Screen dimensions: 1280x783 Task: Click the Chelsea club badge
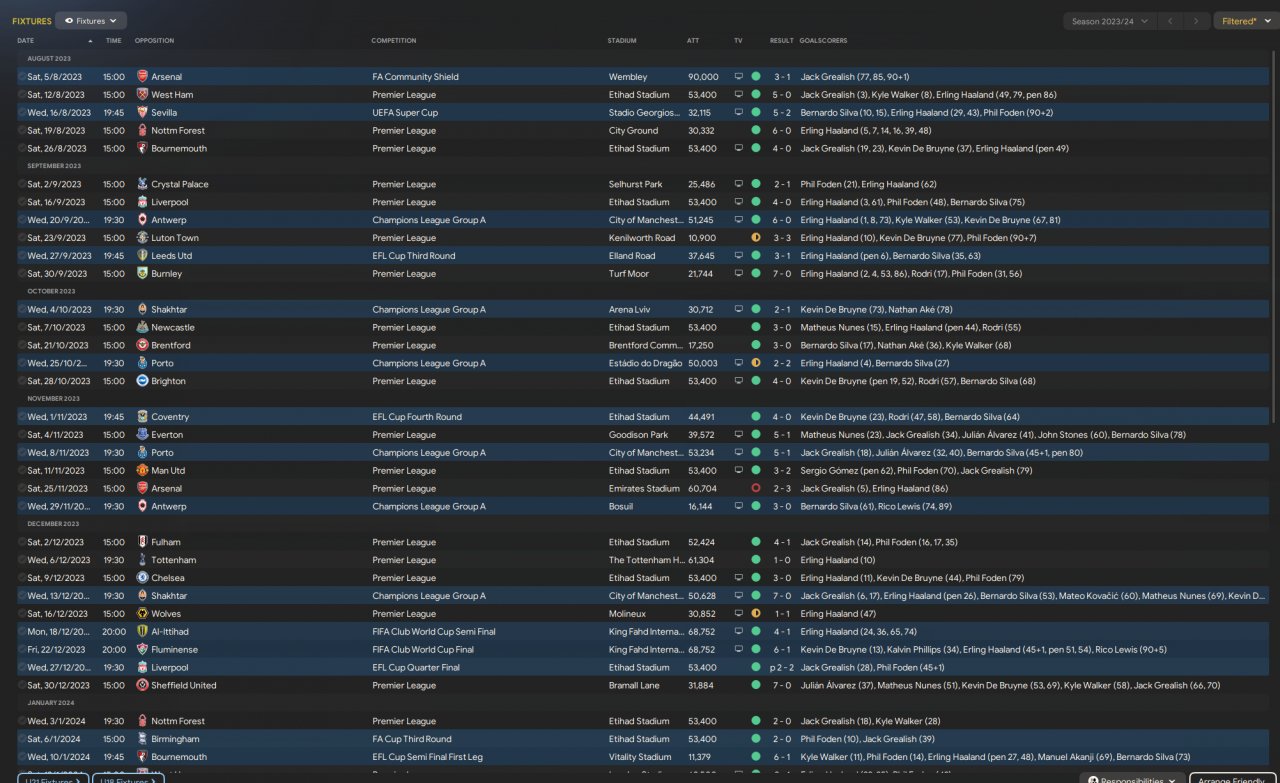tap(143, 578)
